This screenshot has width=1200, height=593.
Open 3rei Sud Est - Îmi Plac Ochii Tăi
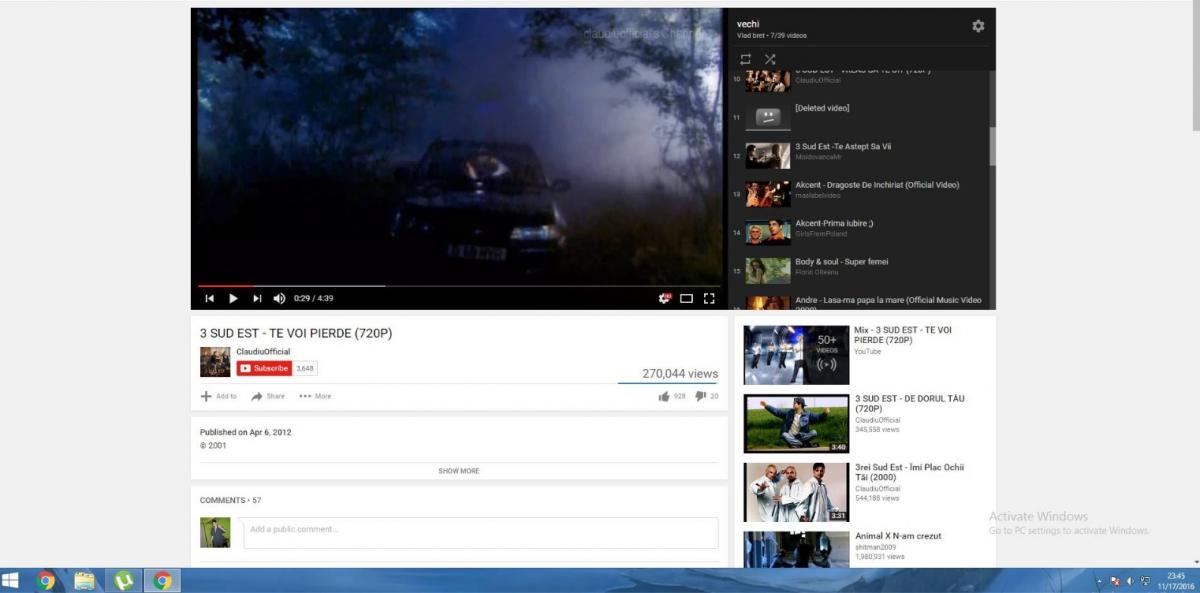click(x=909, y=472)
